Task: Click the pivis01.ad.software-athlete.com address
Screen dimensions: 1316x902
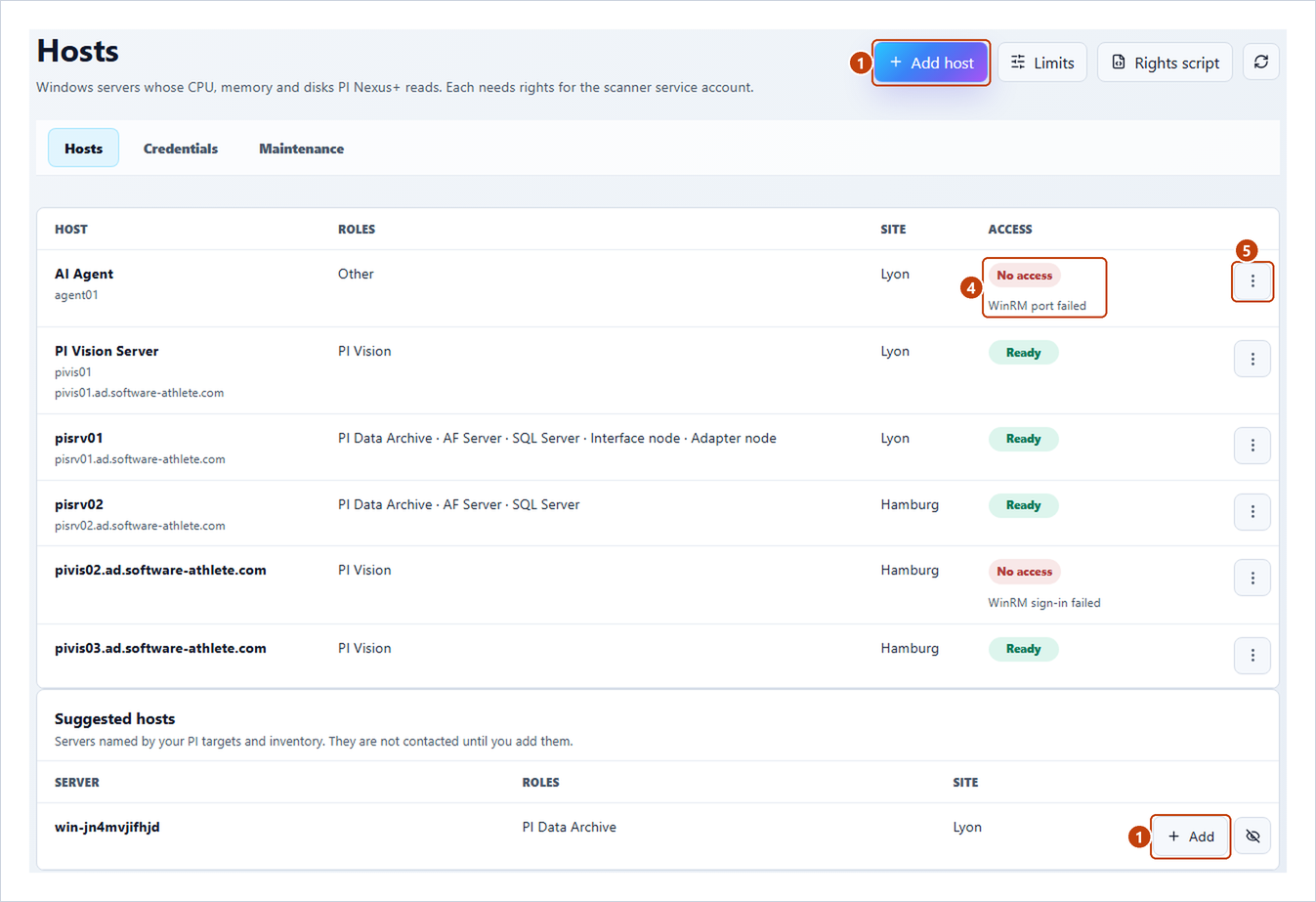Action: (x=139, y=393)
